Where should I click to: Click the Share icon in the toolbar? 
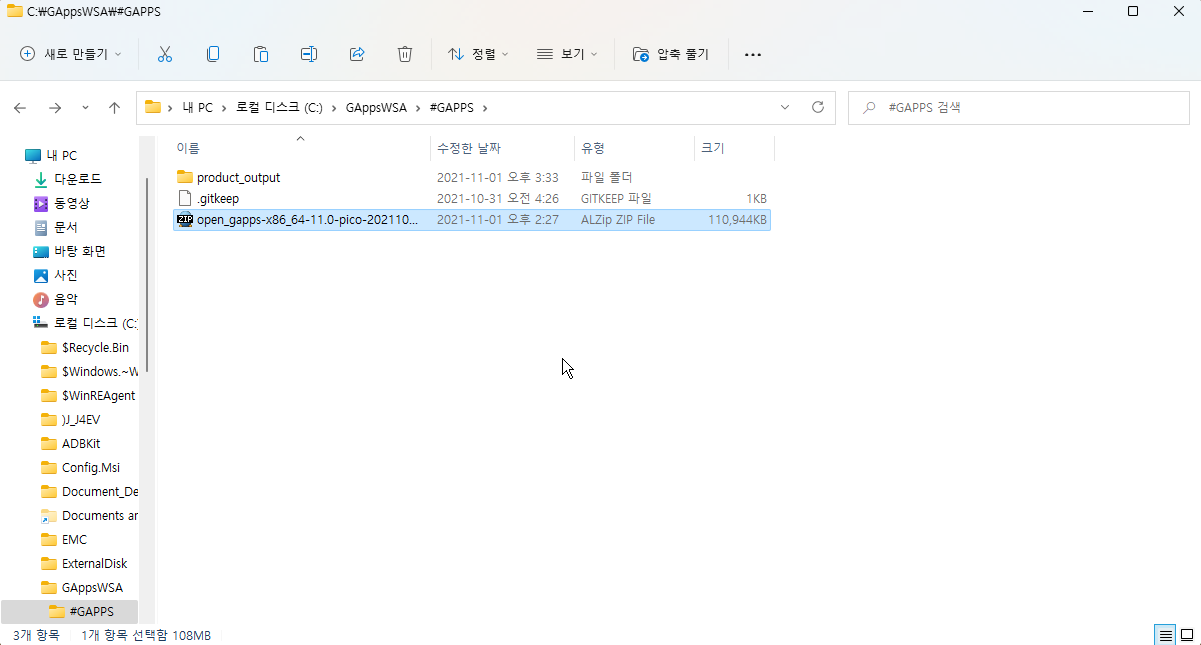point(356,54)
